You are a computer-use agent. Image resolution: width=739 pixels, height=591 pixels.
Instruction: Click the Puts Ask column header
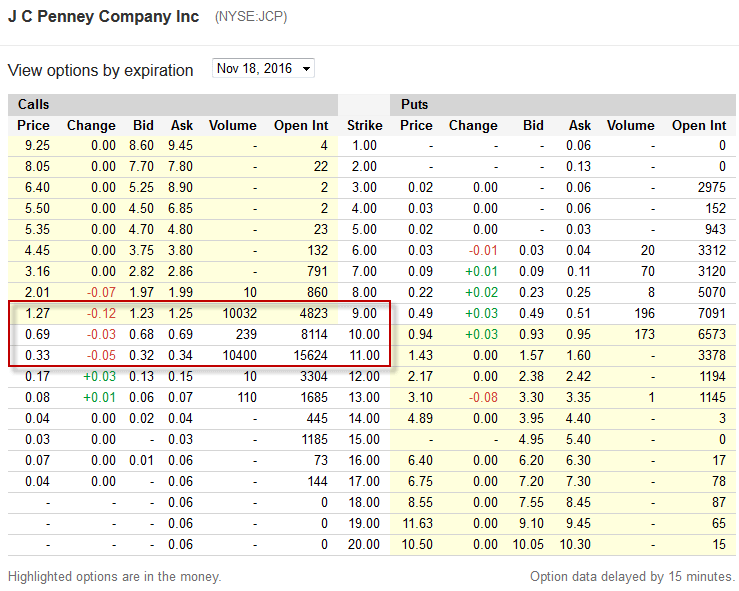580,125
